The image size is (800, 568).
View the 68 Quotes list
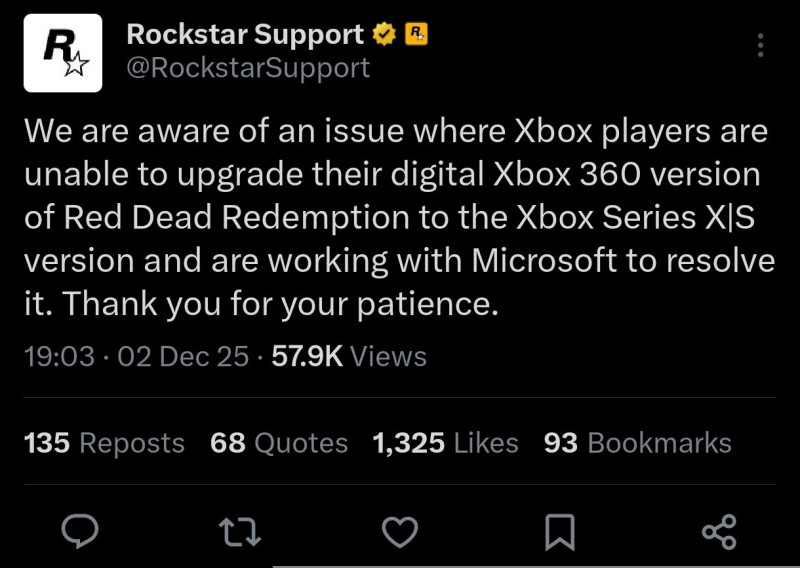279,443
